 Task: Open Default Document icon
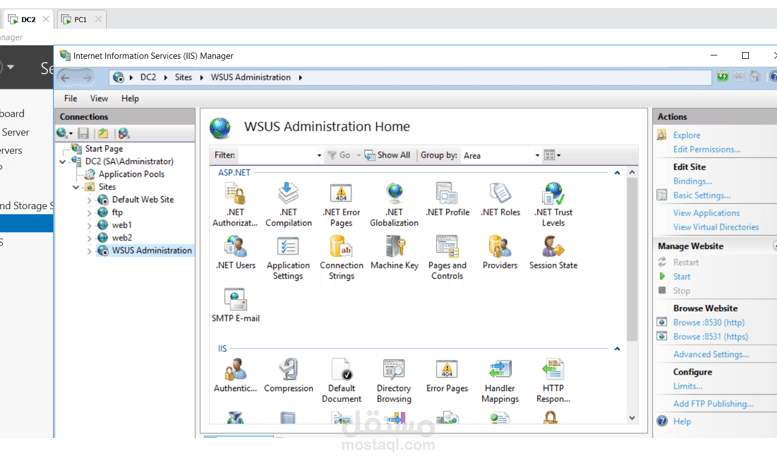click(x=341, y=380)
